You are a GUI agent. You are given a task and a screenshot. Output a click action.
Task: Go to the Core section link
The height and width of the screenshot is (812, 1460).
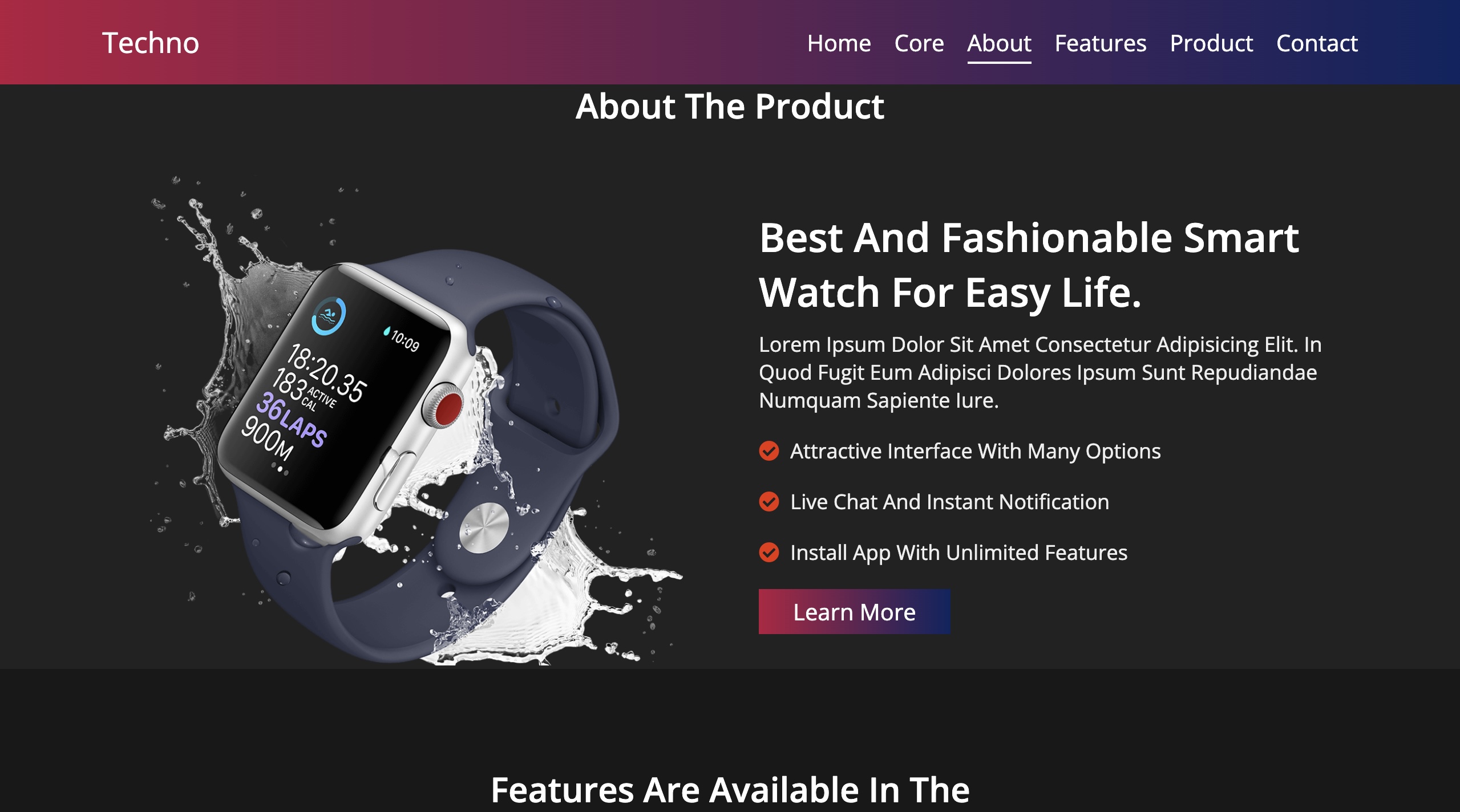tap(919, 43)
